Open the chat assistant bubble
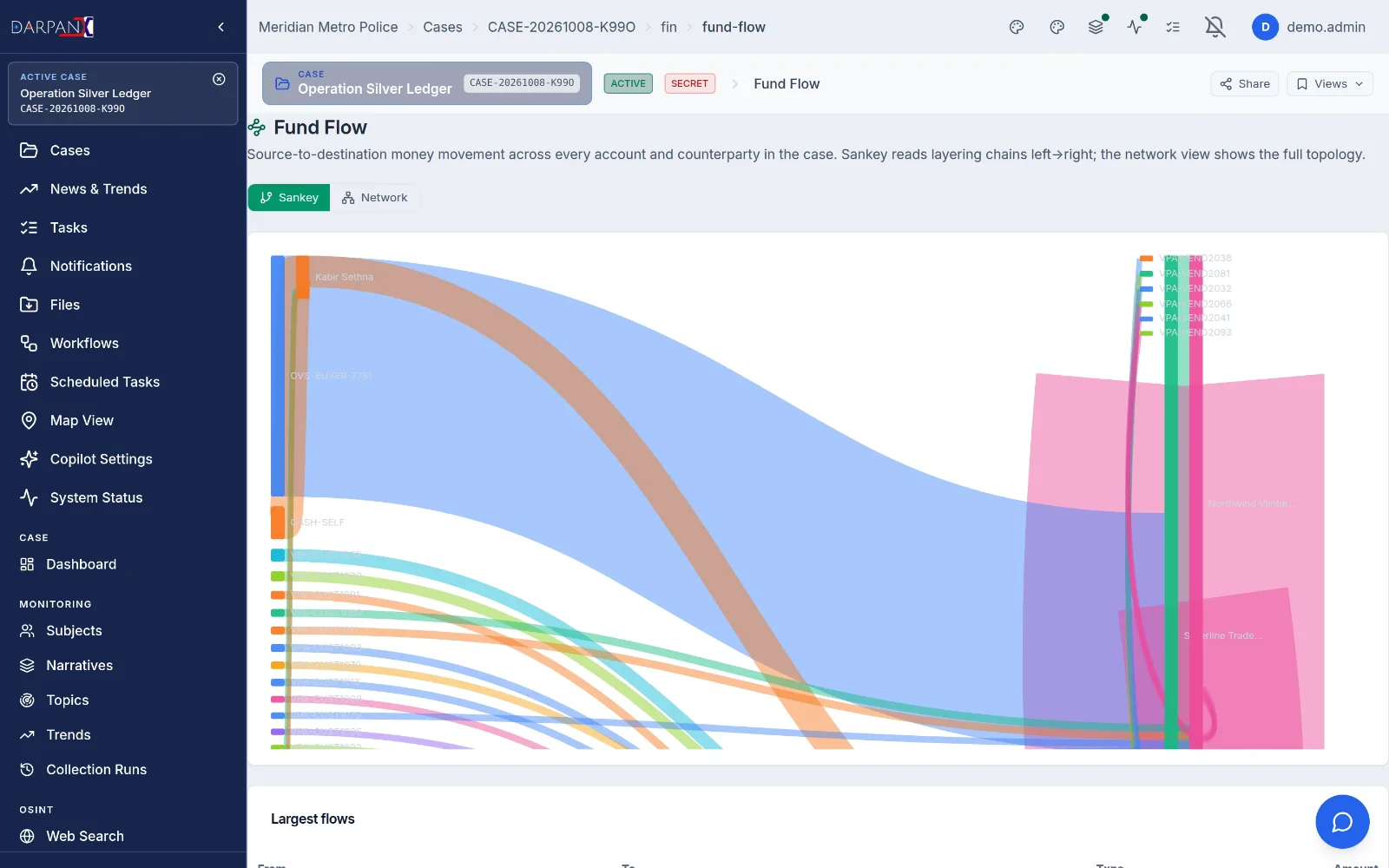 1342,822
